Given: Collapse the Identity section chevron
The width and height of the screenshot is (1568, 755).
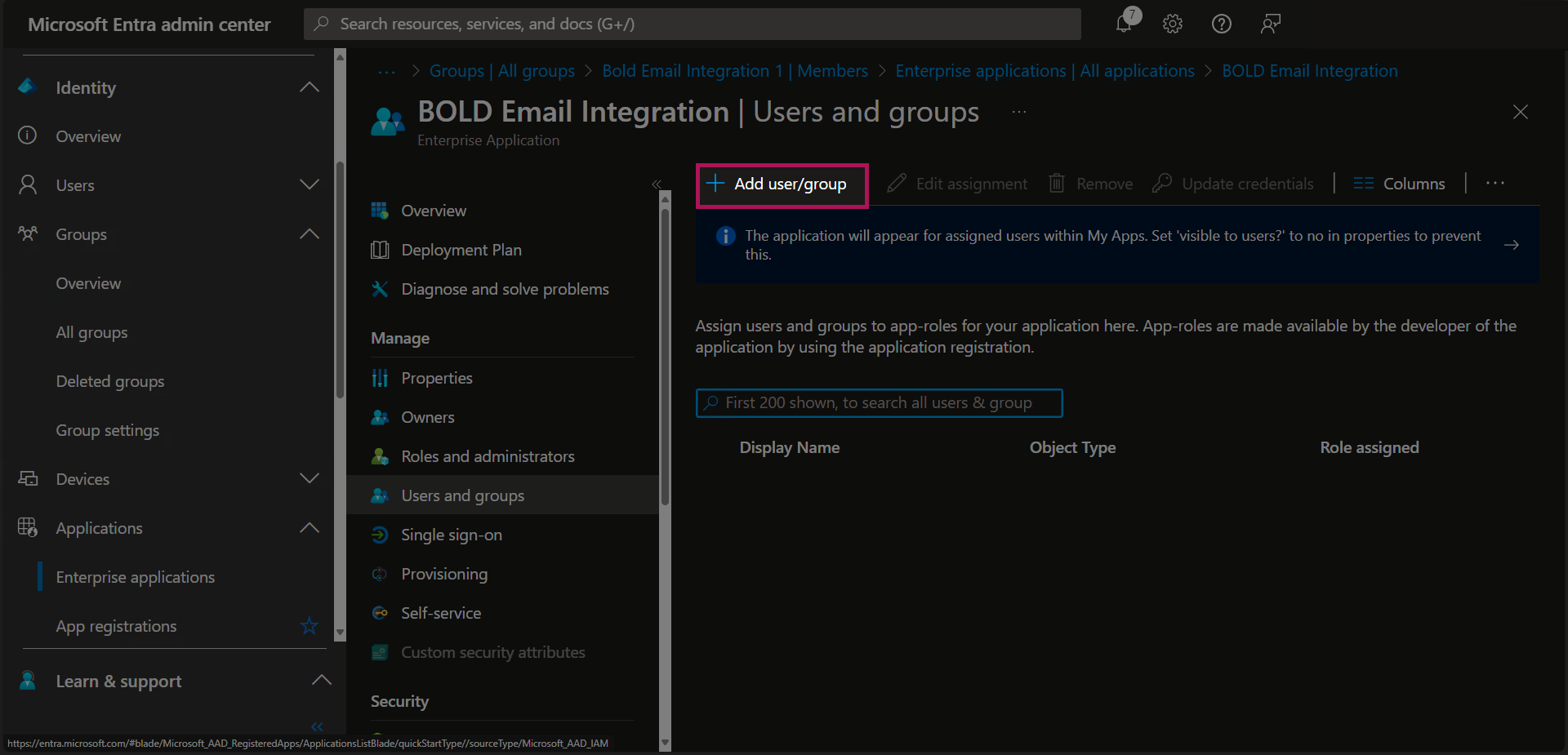Looking at the screenshot, I should coord(310,87).
